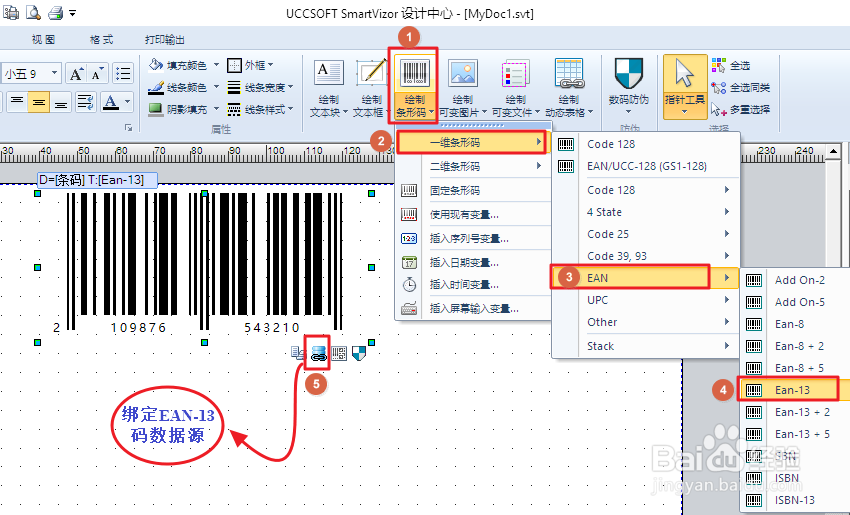This screenshot has height=515, width=850.
Task: Increase font size with the larger A icon
Action: click(x=76, y=74)
